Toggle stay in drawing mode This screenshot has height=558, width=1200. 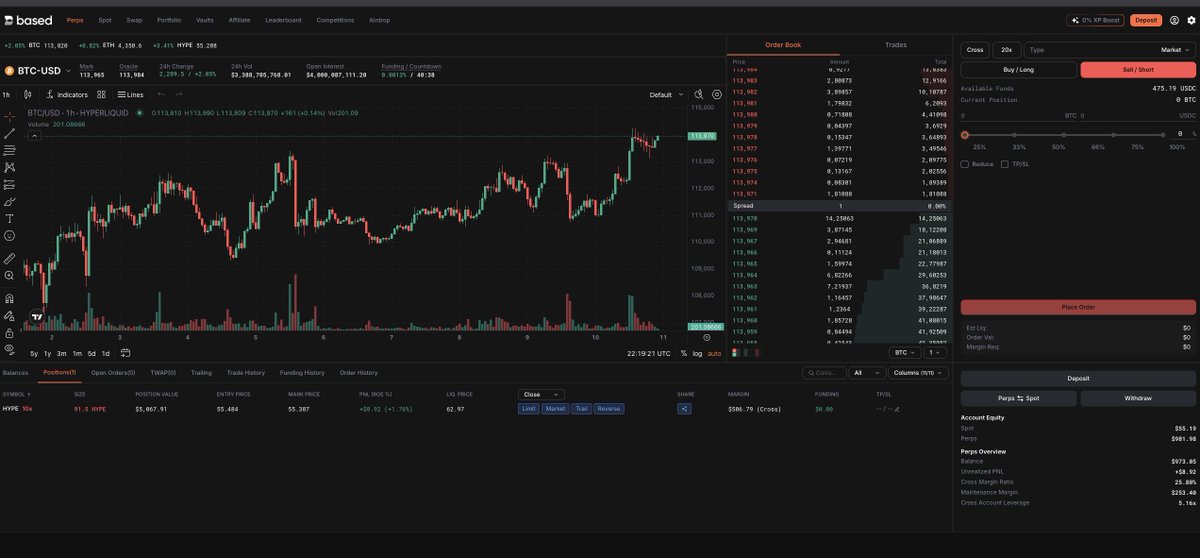(x=9, y=315)
